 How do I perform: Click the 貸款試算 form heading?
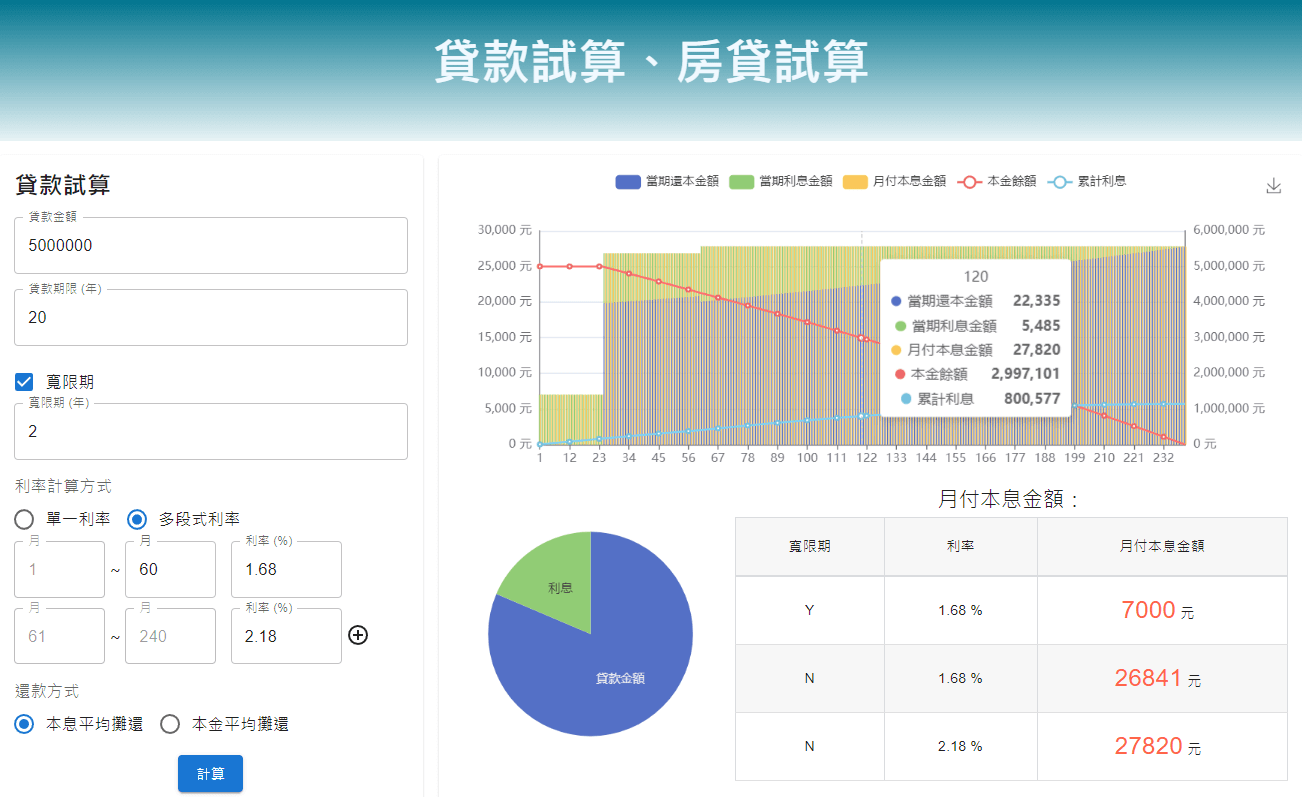click(63, 185)
